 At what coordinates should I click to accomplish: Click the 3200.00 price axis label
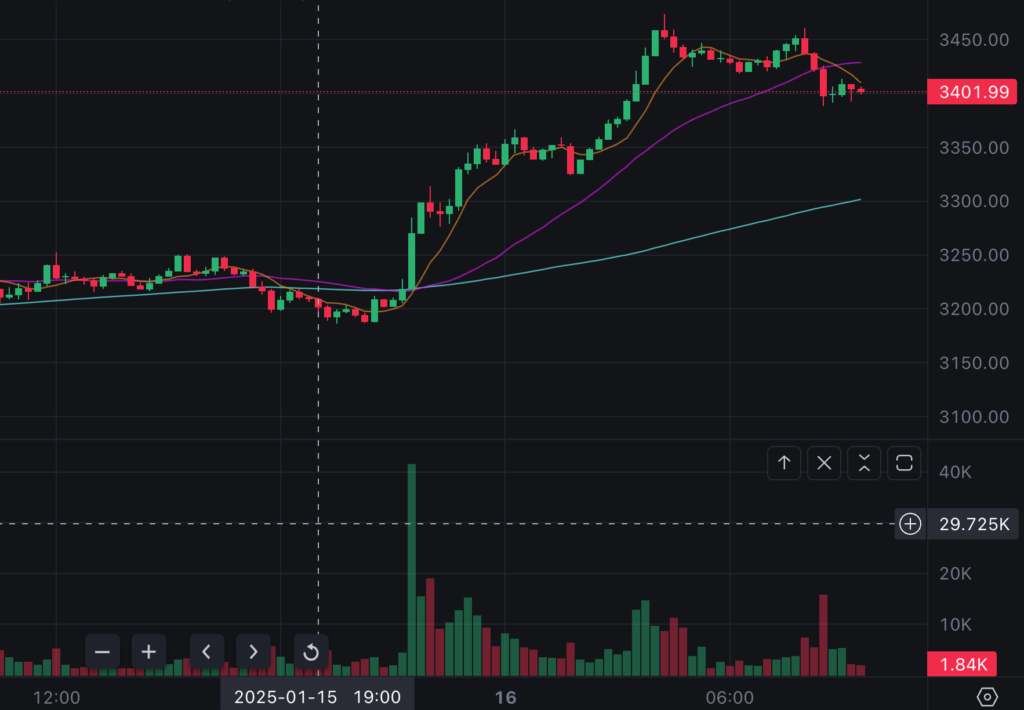coord(974,309)
